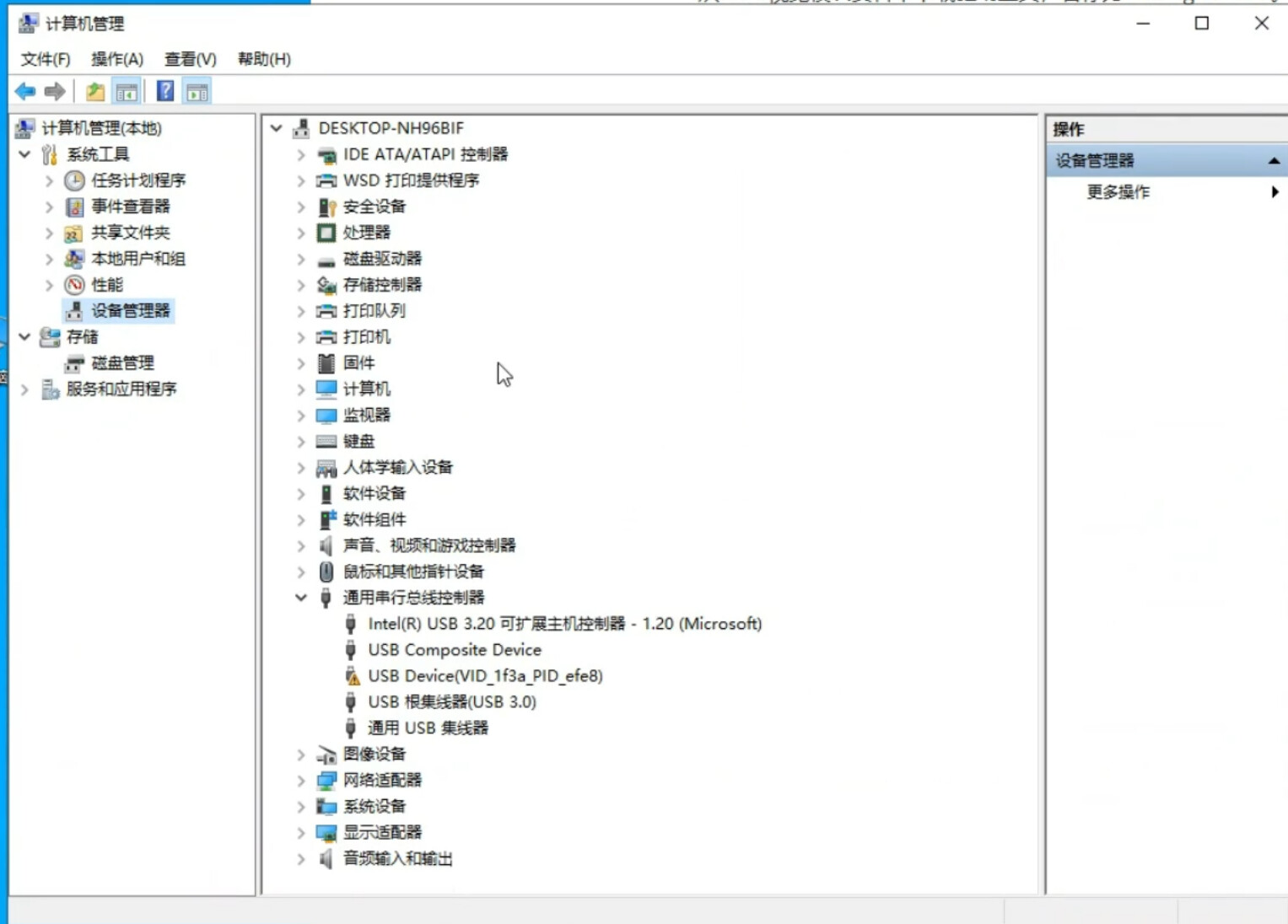Toggle the show/hide console tree icon
1288x924 pixels.
[127, 91]
